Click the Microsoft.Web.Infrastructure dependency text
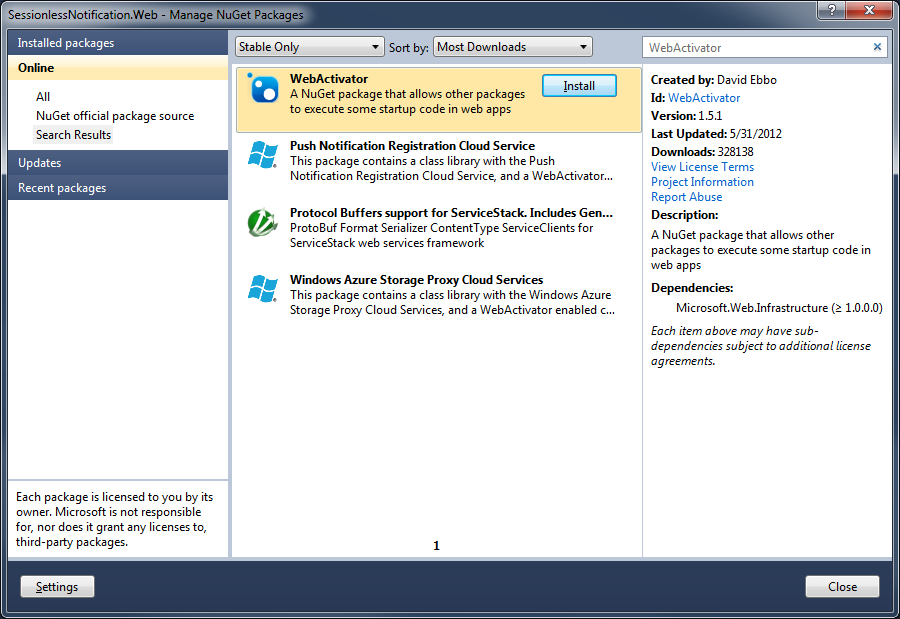This screenshot has height=619, width=900. click(x=779, y=308)
